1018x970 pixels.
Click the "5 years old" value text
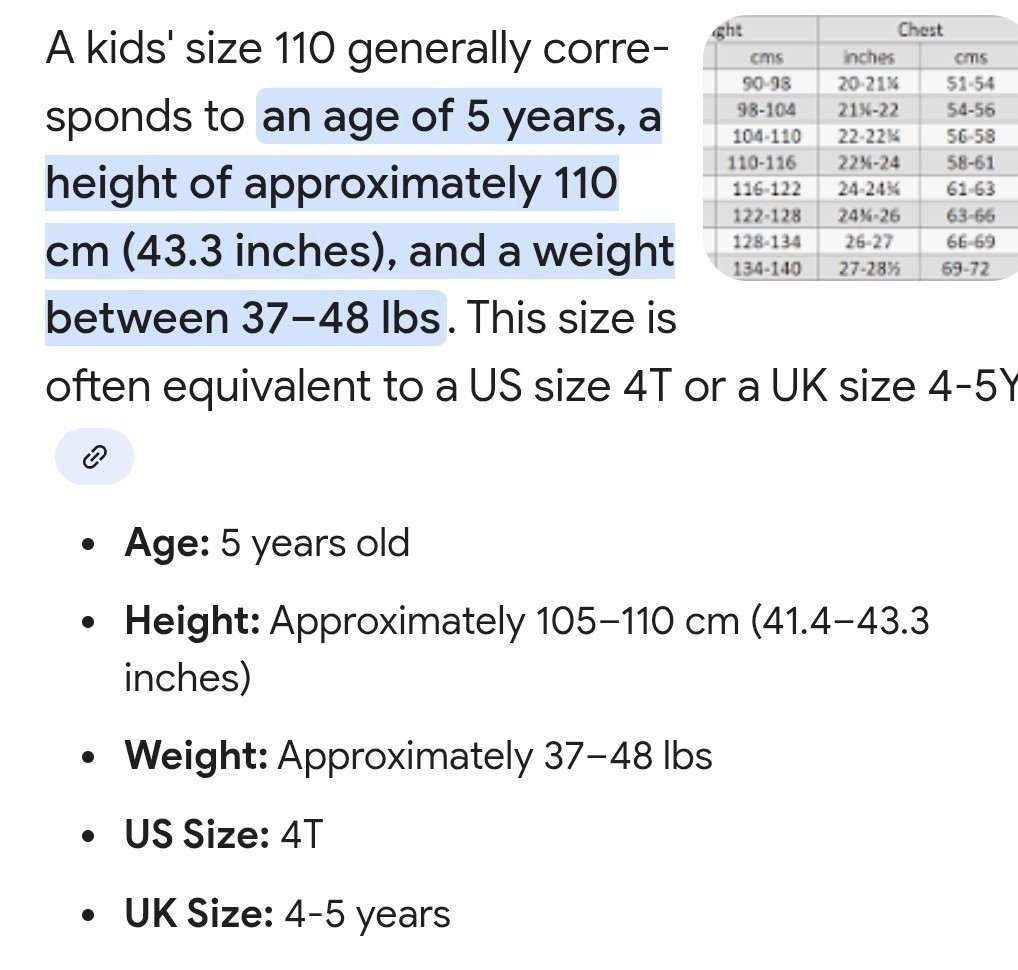pyautogui.click(x=315, y=543)
